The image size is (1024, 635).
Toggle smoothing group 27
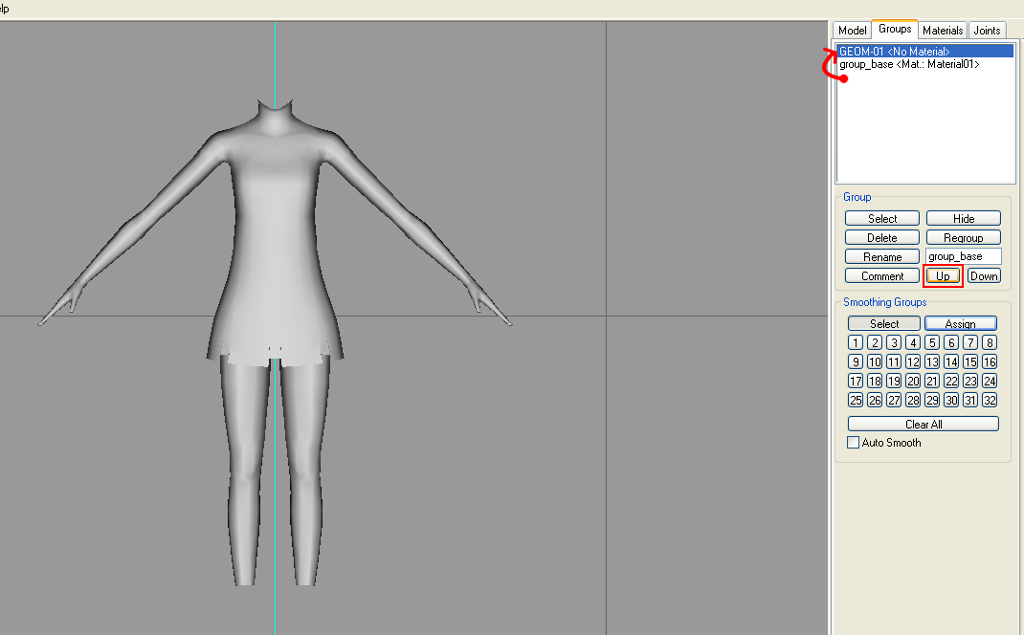point(894,400)
